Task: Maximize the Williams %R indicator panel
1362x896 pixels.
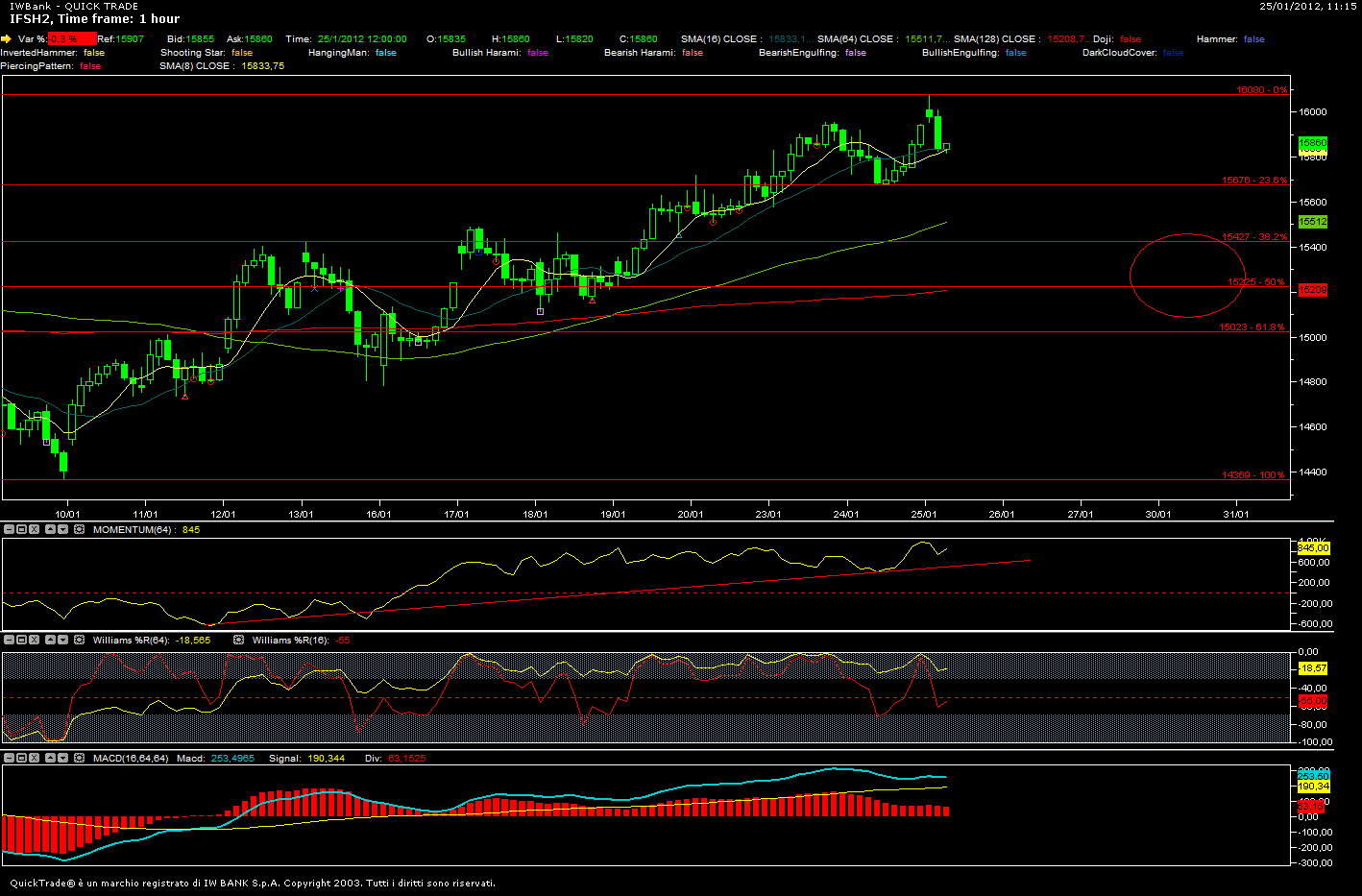Action: (x=21, y=639)
